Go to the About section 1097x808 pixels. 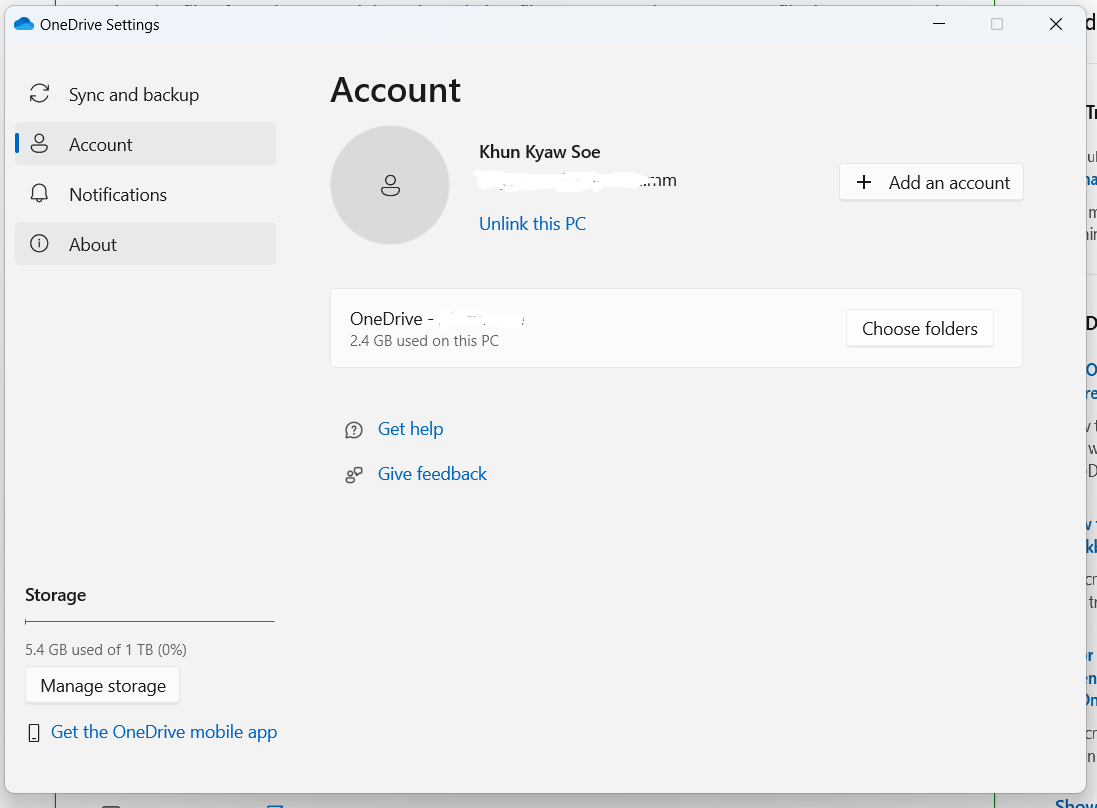pyautogui.click(x=146, y=244)
